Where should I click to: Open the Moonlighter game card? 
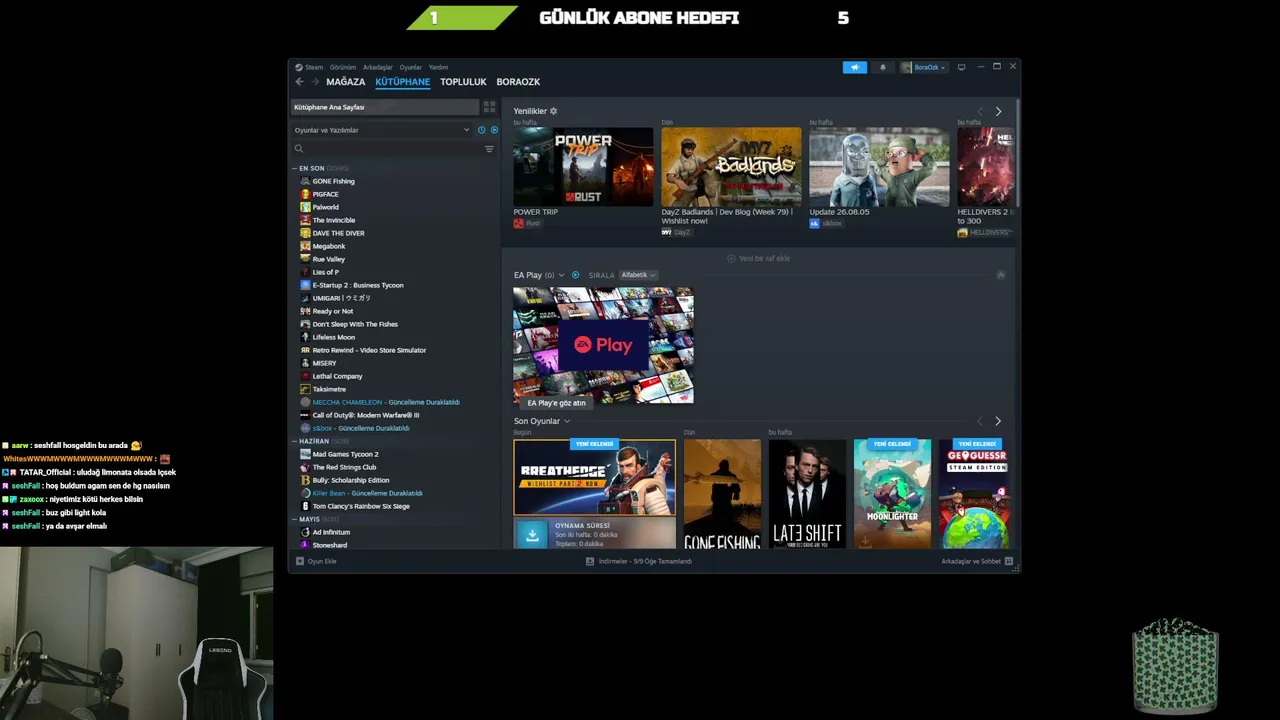click(x=892, y=494)
